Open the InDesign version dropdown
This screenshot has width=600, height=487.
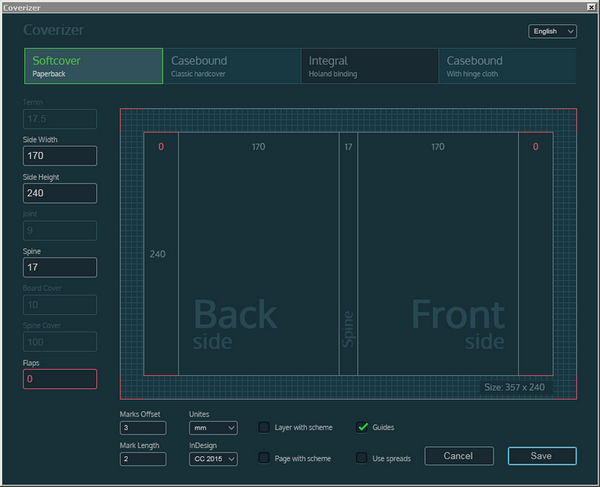point(213,459)
